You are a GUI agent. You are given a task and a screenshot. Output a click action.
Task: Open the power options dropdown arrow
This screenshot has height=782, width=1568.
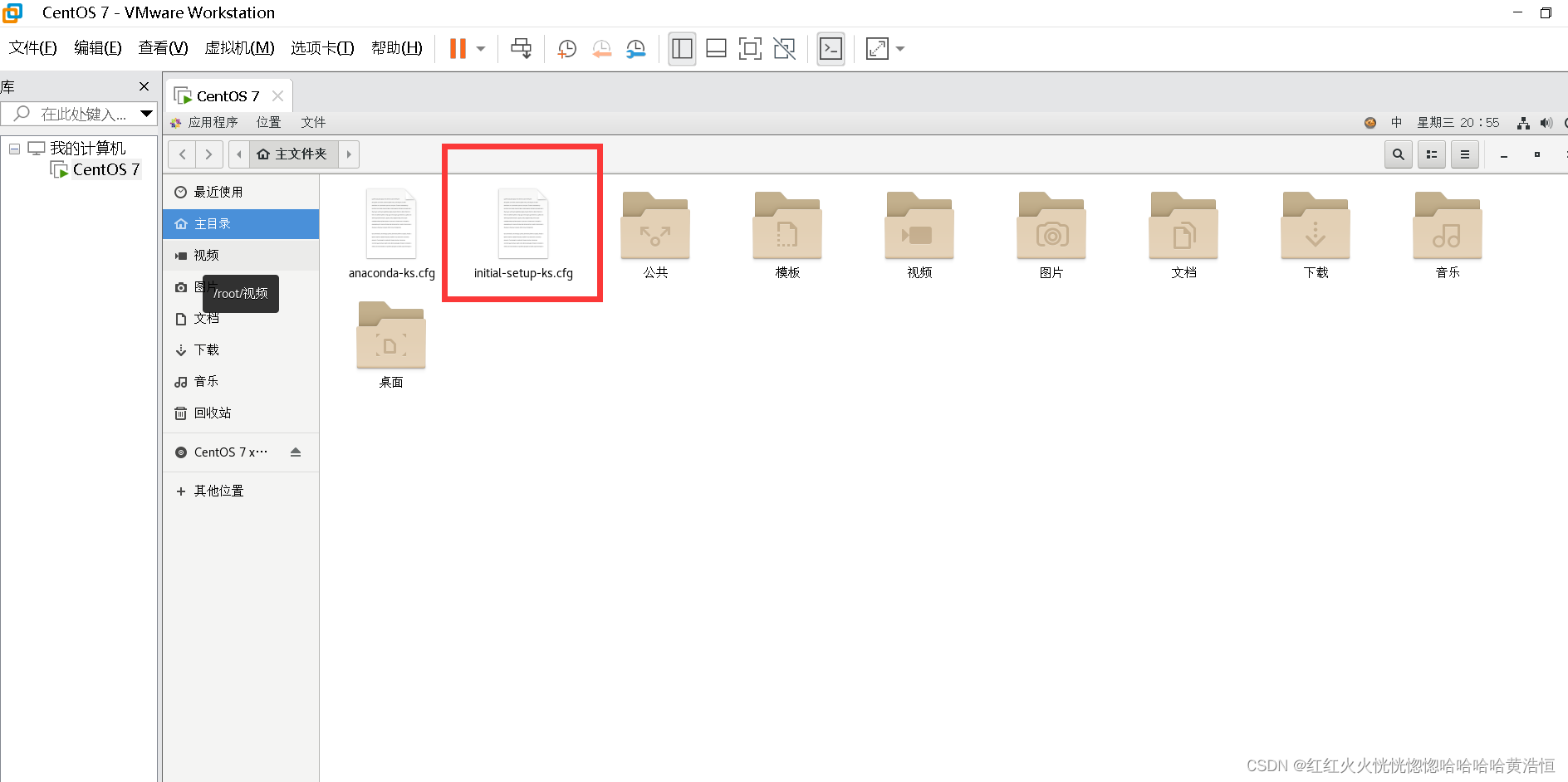[481, 48]
